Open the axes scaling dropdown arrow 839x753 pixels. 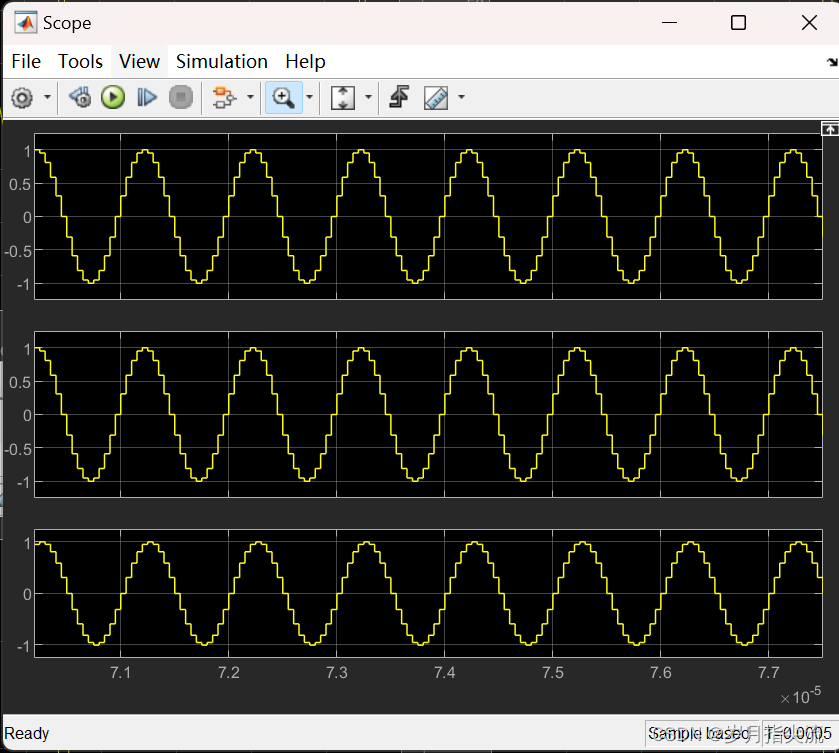368,98
